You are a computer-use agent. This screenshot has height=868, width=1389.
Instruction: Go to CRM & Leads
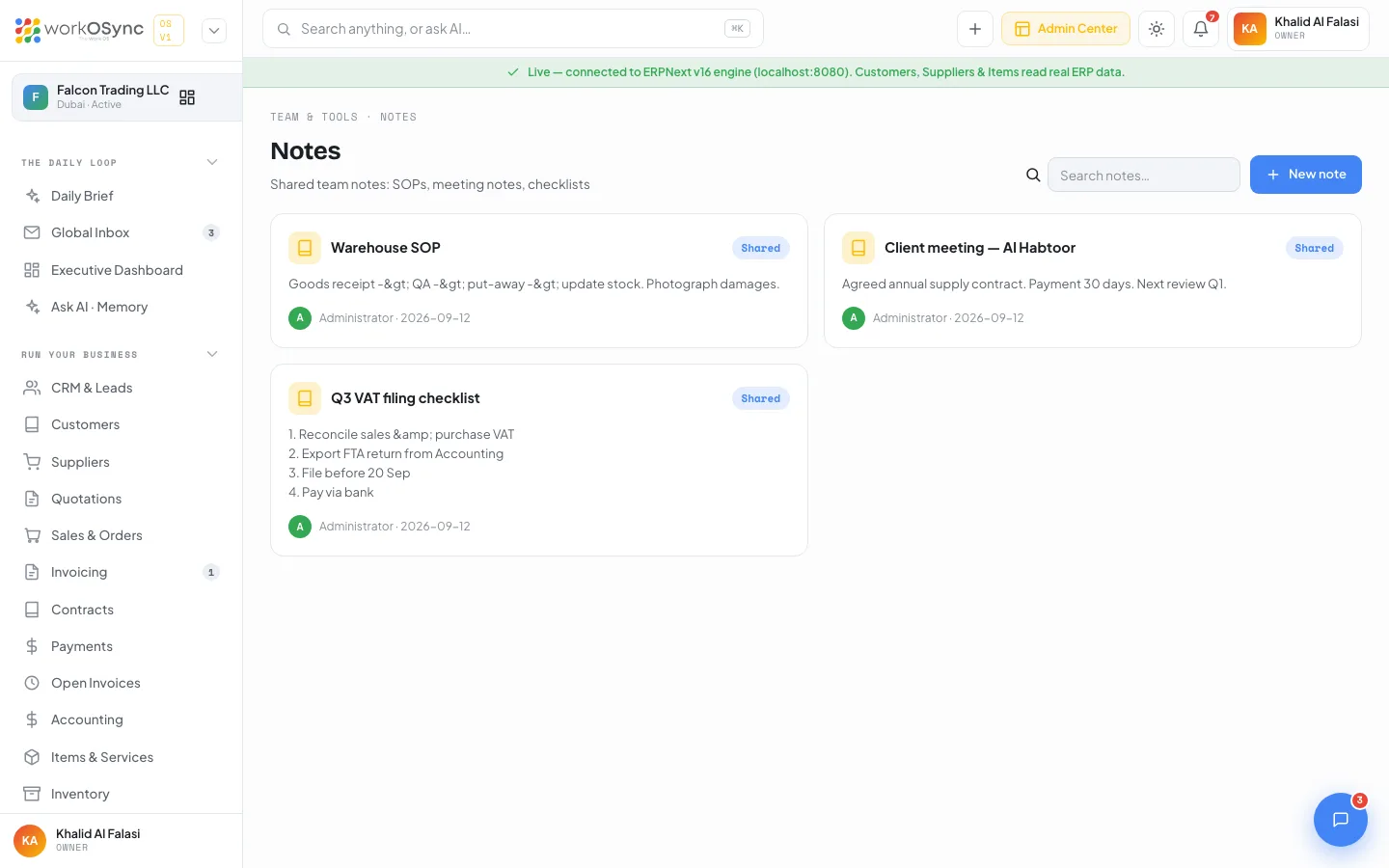(x=122, y=388)
